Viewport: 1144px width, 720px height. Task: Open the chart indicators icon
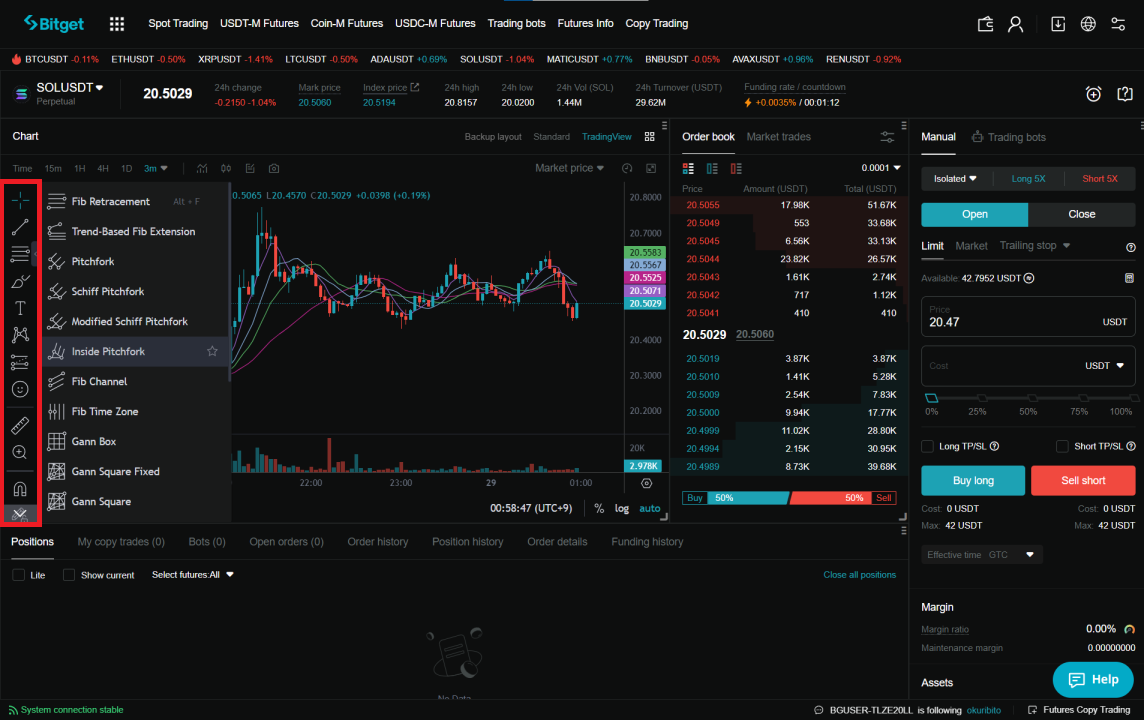coord(202,169)
